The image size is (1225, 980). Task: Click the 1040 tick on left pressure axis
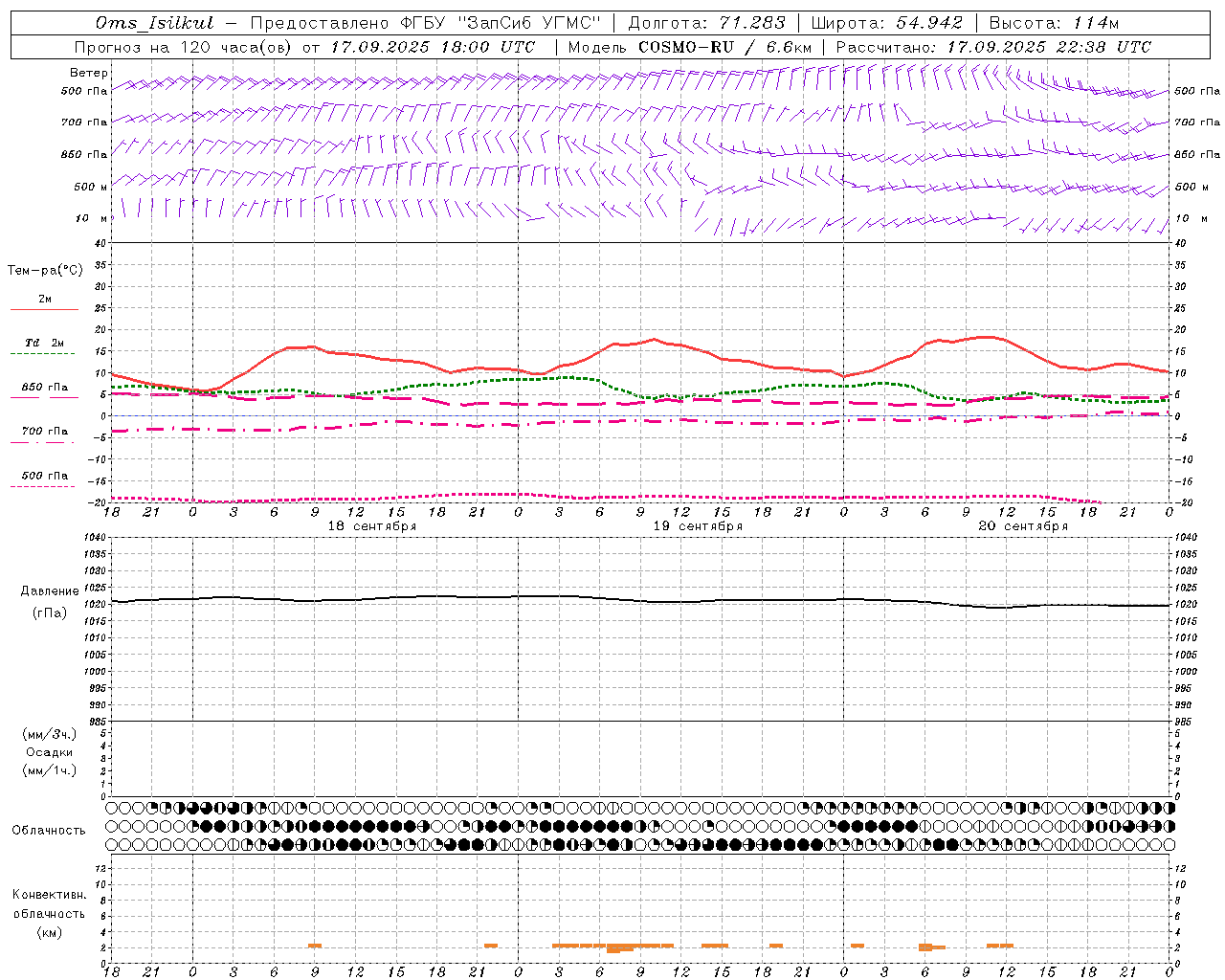[94, 537]
